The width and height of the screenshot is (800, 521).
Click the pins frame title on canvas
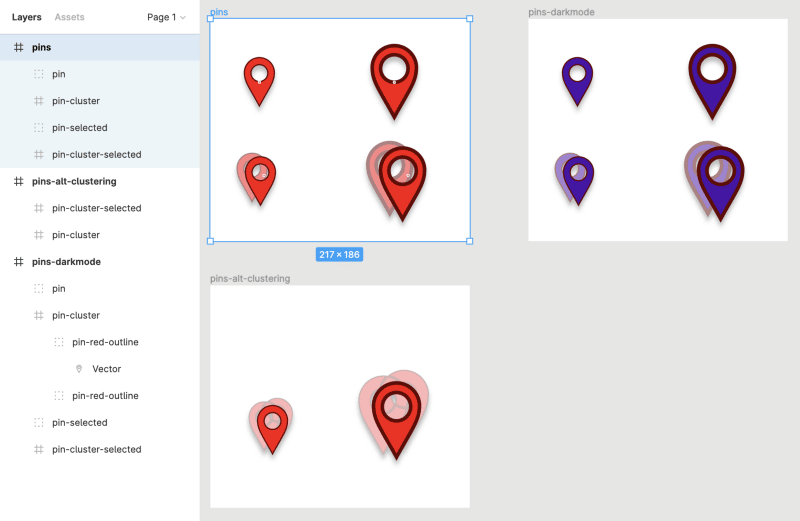tap(219, 12)
